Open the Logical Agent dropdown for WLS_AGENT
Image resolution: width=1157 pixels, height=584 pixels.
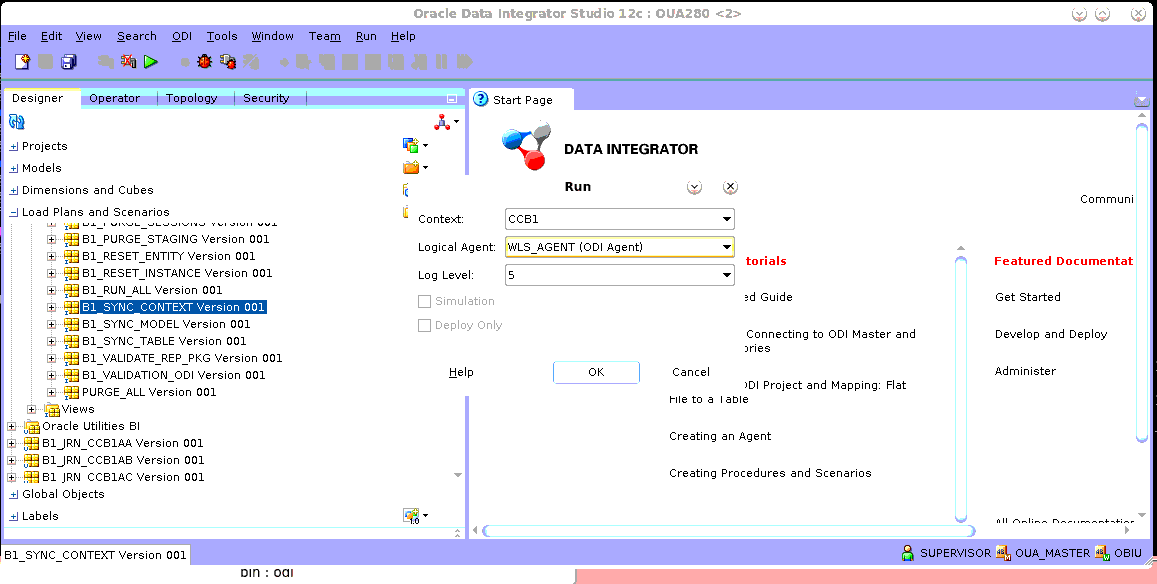point(725,247)
